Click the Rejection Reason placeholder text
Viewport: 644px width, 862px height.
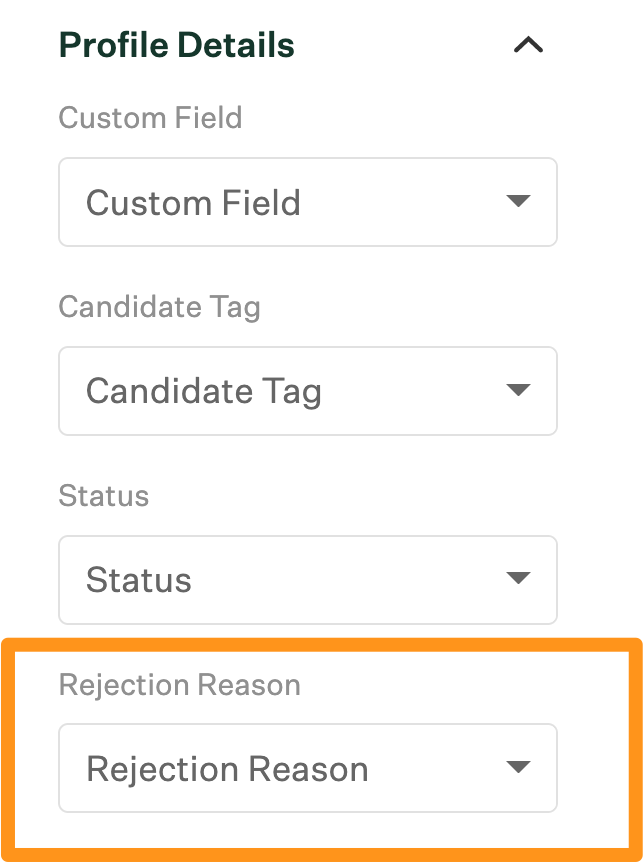click(226, 767)
